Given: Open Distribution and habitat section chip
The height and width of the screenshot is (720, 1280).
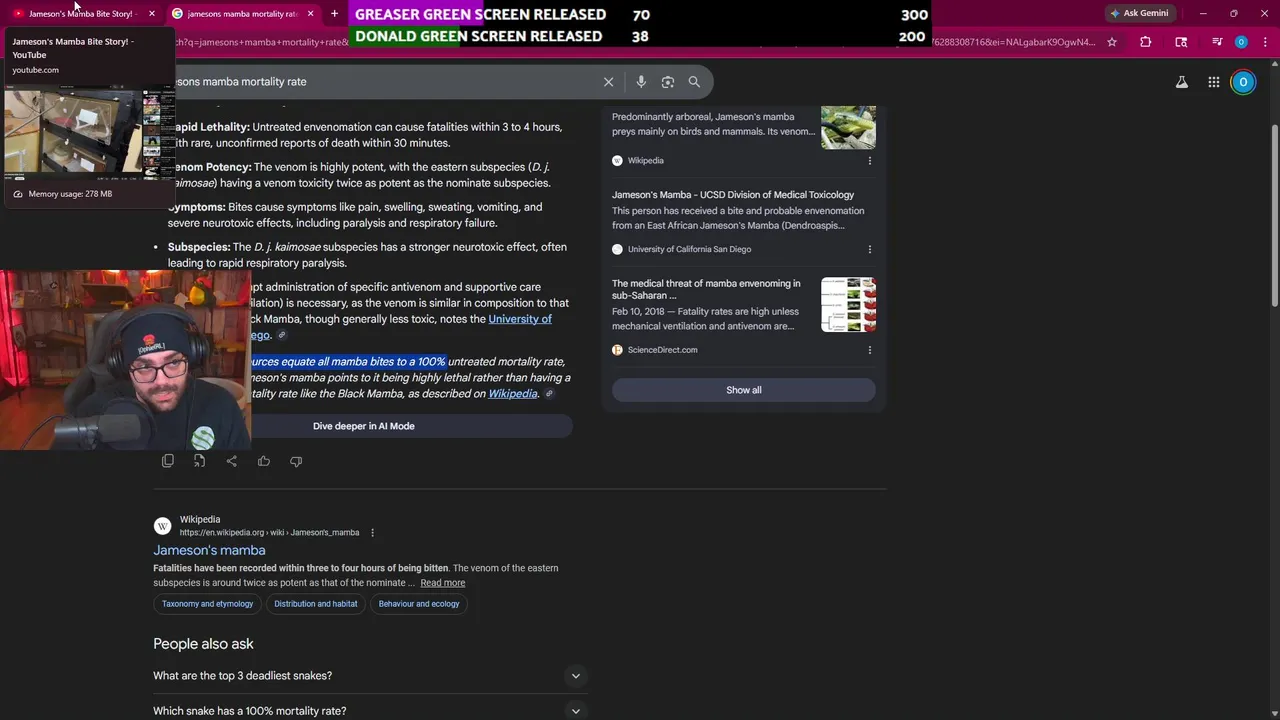Looking at the screenshot, I should point(316,604).
